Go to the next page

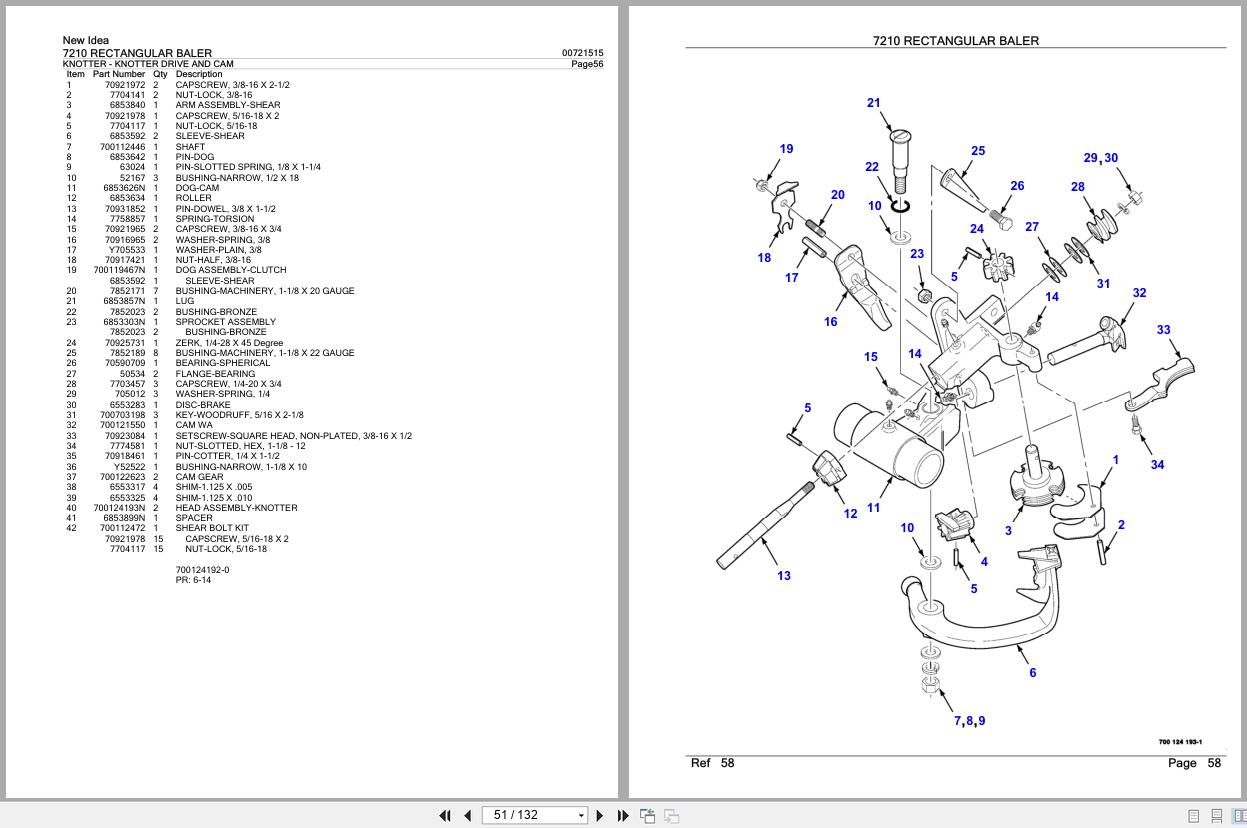(600, 816)
